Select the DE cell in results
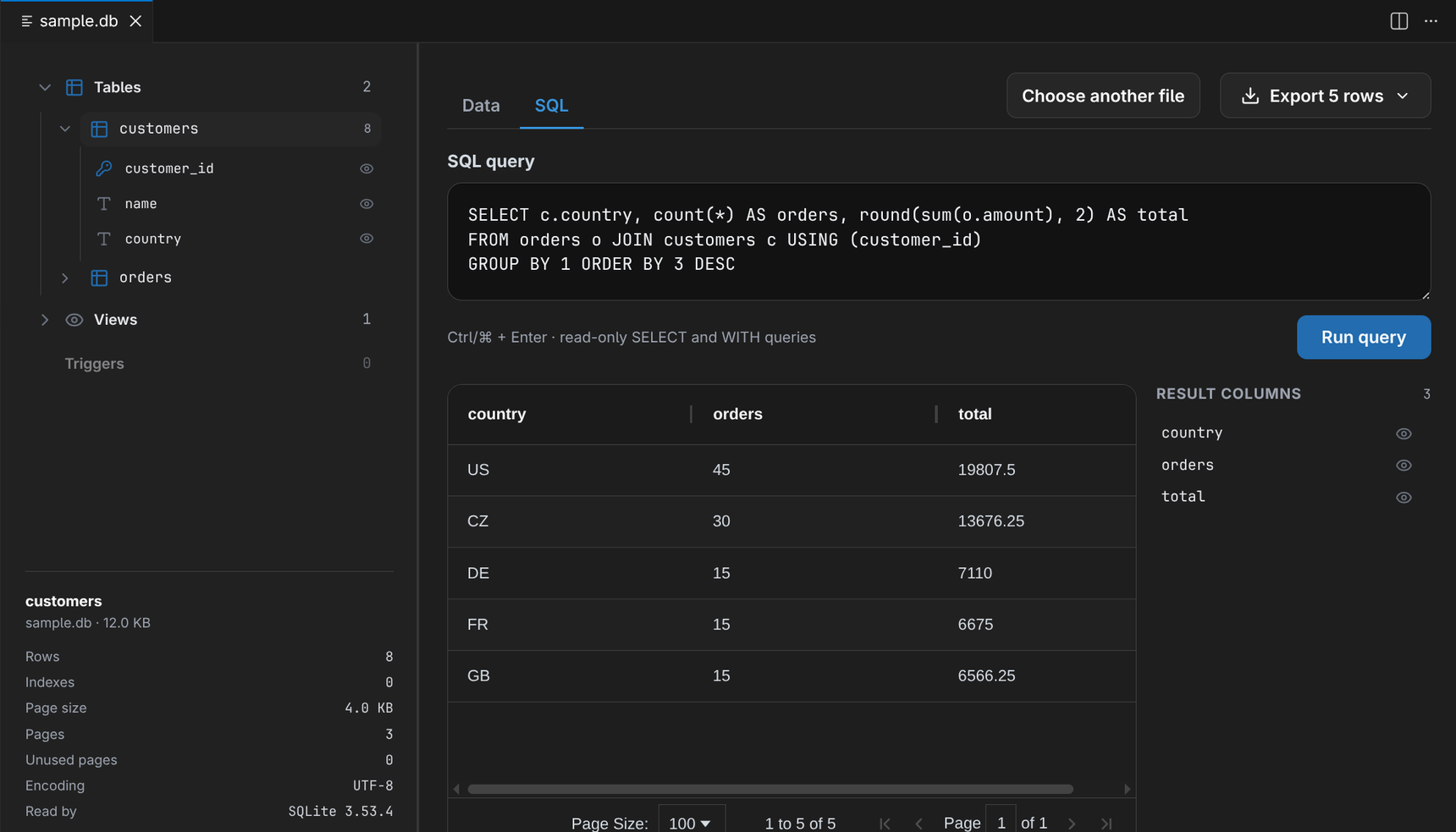This screenshot has height=832, width=1456. (x=570, y=573)
